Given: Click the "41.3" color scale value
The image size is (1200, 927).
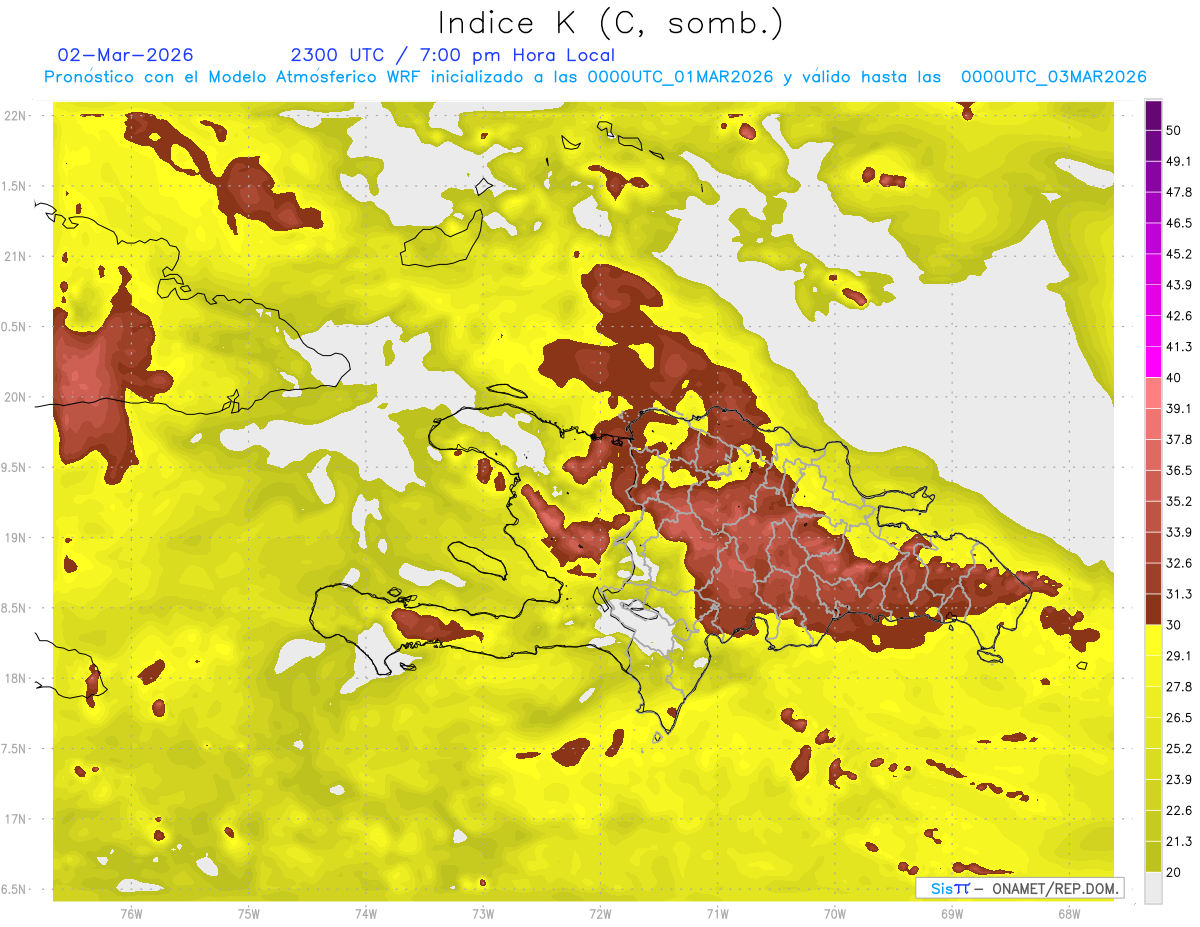Looking at the screenshot, I should (x=1179, y=347).
